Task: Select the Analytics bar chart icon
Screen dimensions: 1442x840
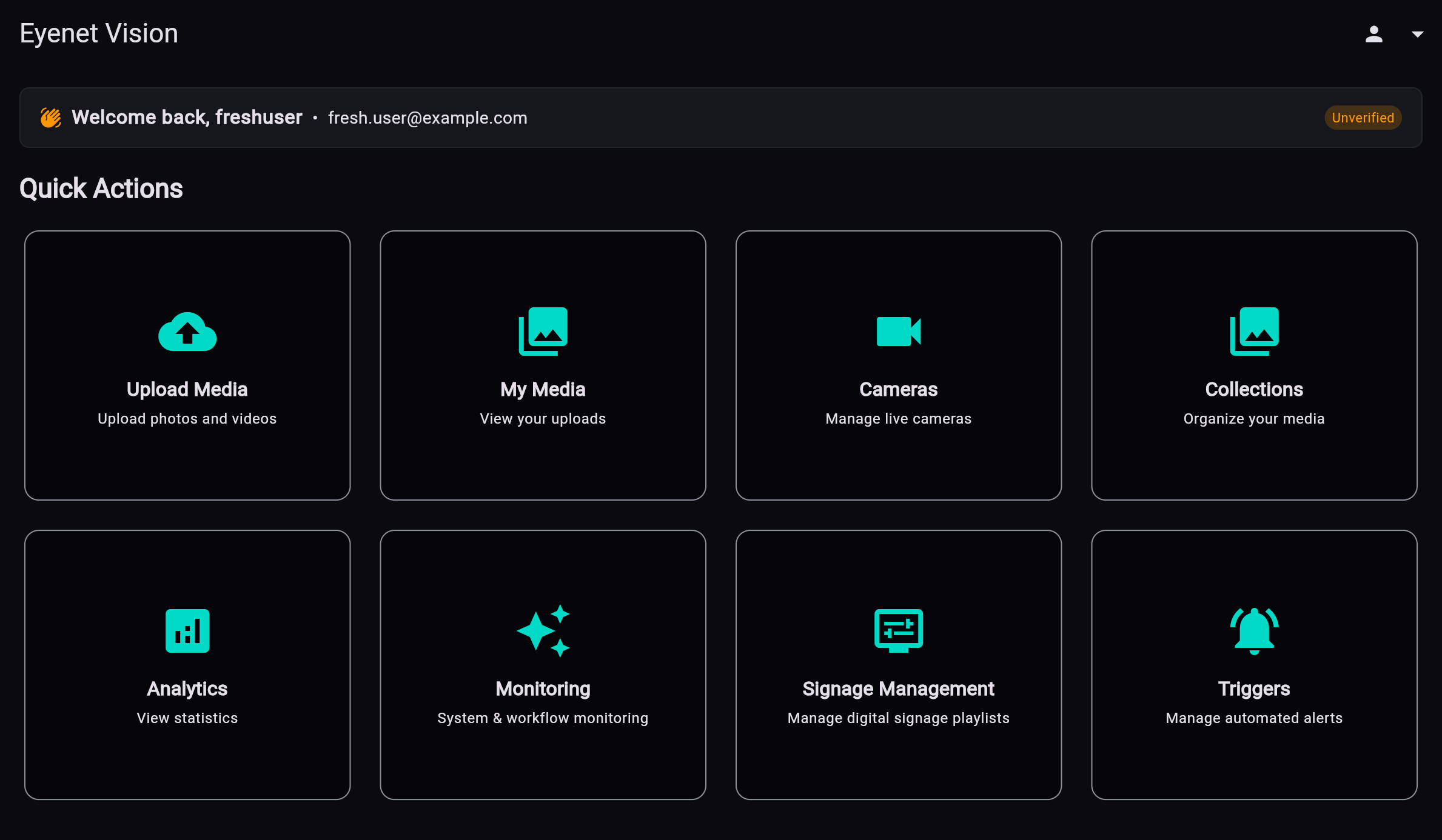Action: (x=187, y=630)
